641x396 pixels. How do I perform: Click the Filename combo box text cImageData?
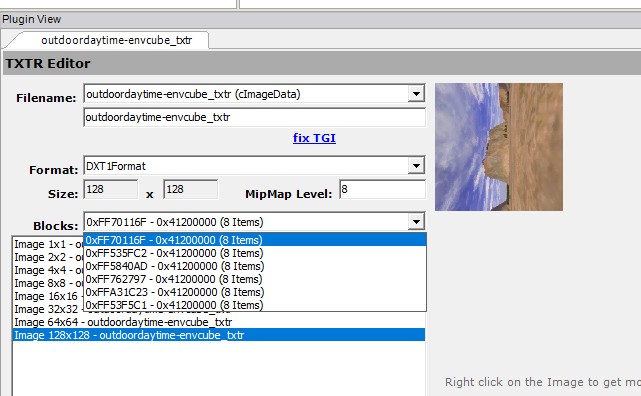pos(267,94)
